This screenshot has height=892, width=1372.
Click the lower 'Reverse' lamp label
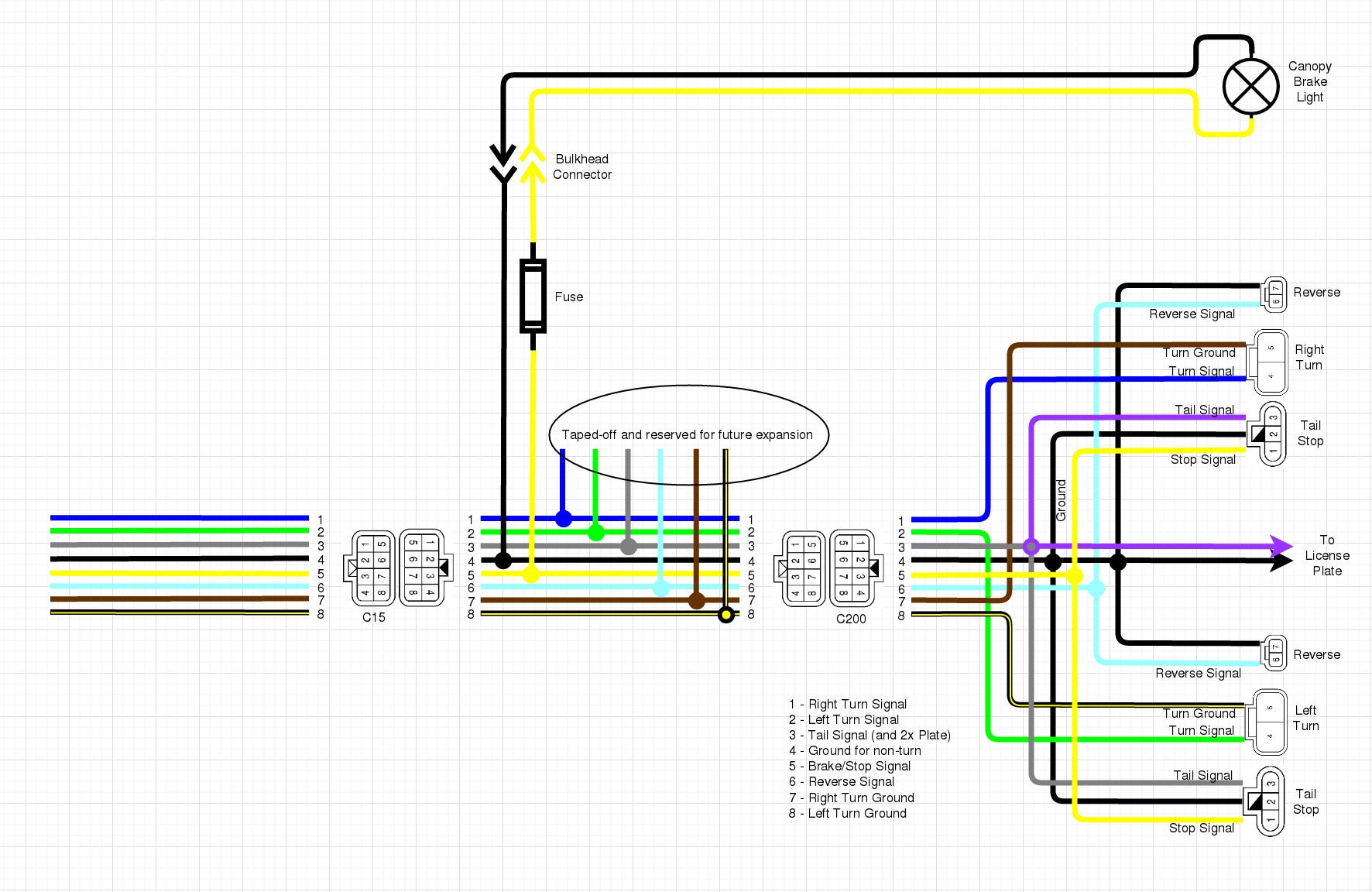tap(1317, 654)
